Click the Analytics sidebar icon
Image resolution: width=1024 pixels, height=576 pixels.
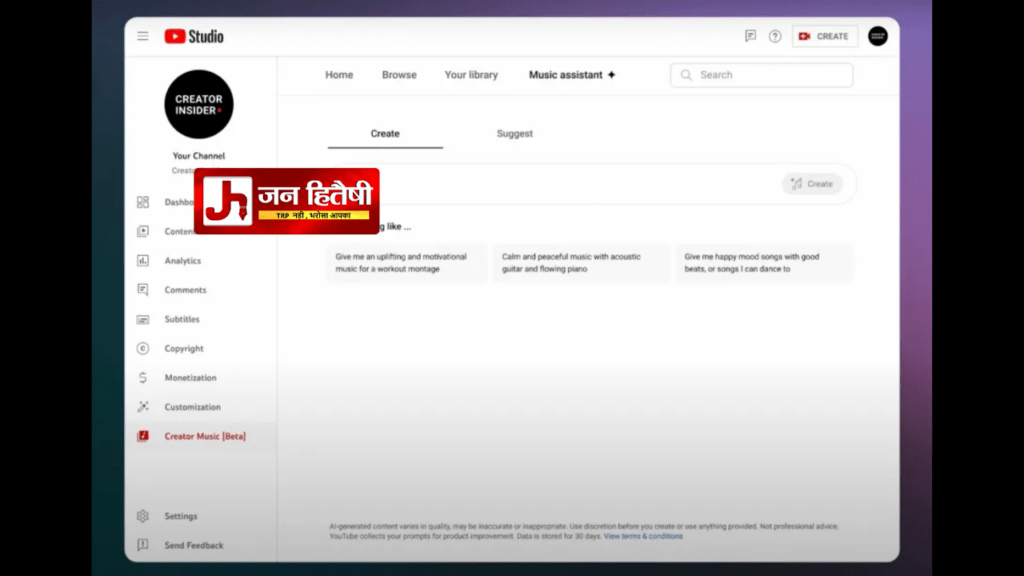(143, 261)
